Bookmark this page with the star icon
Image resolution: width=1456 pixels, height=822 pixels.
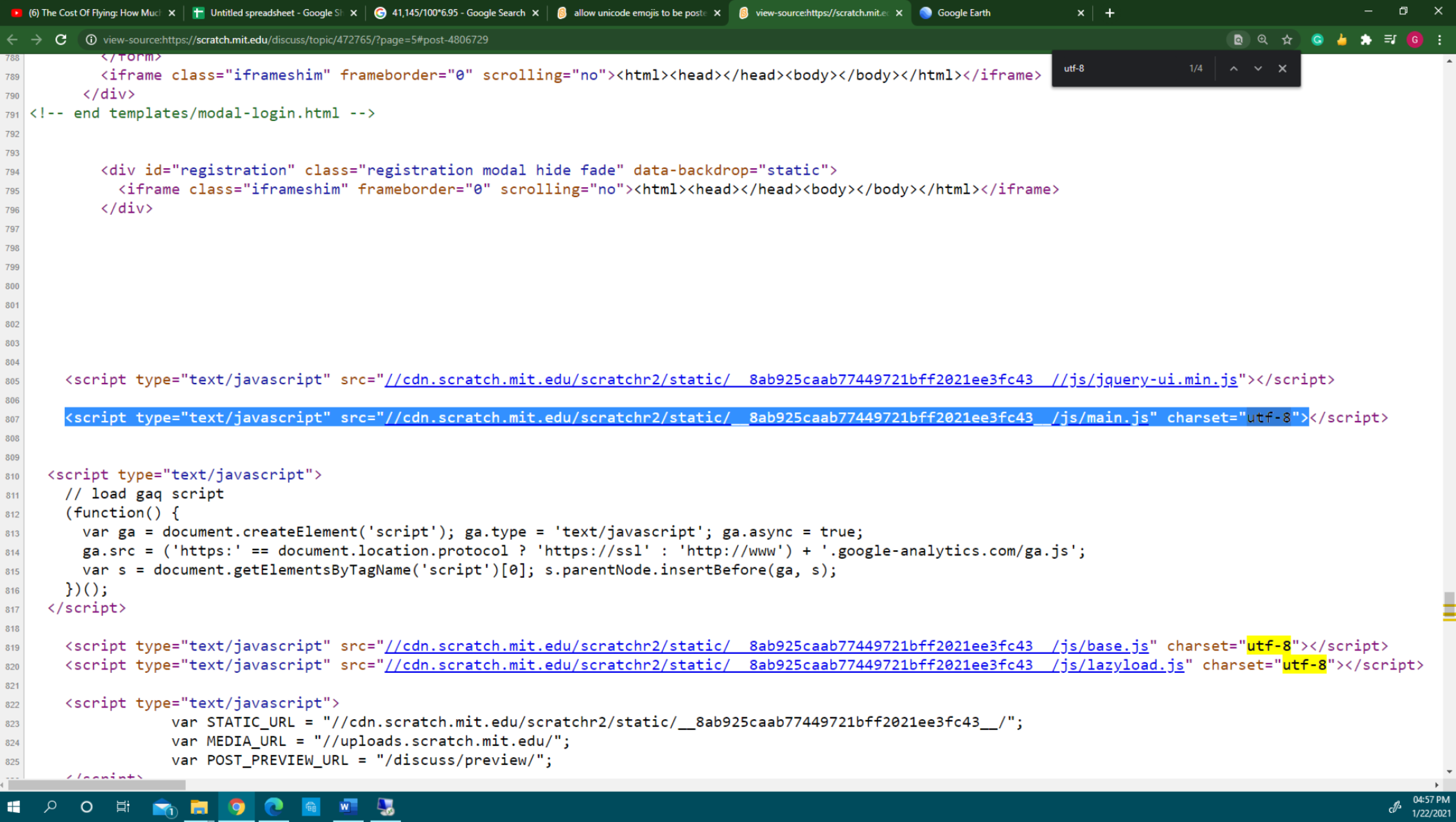coord(1287,40)
